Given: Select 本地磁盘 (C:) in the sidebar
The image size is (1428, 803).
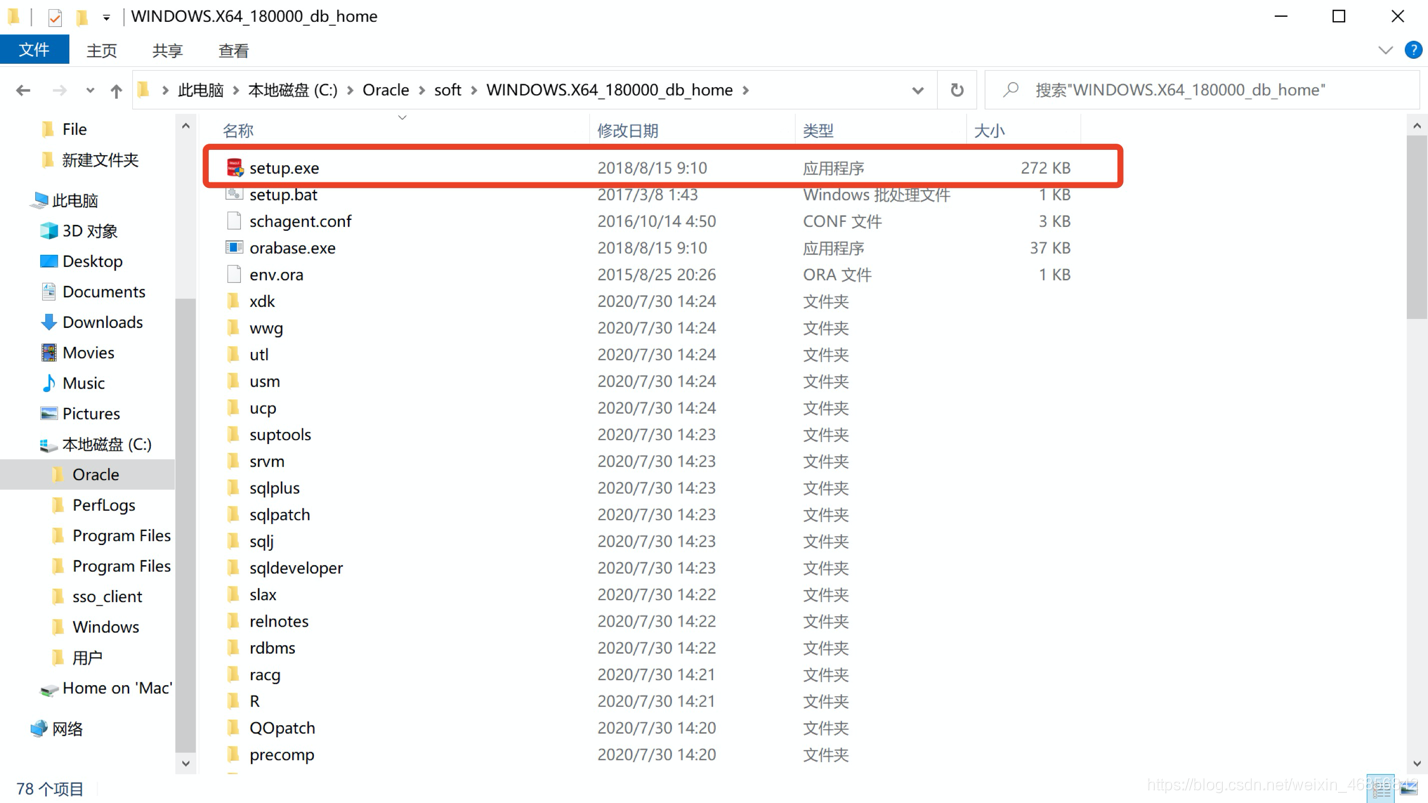Looking at the screenshot, I should [107, 444].
